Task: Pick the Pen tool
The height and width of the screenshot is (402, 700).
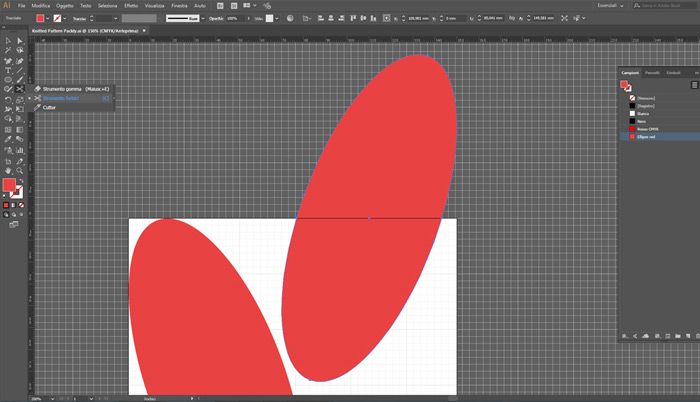Action: point(8,61)
